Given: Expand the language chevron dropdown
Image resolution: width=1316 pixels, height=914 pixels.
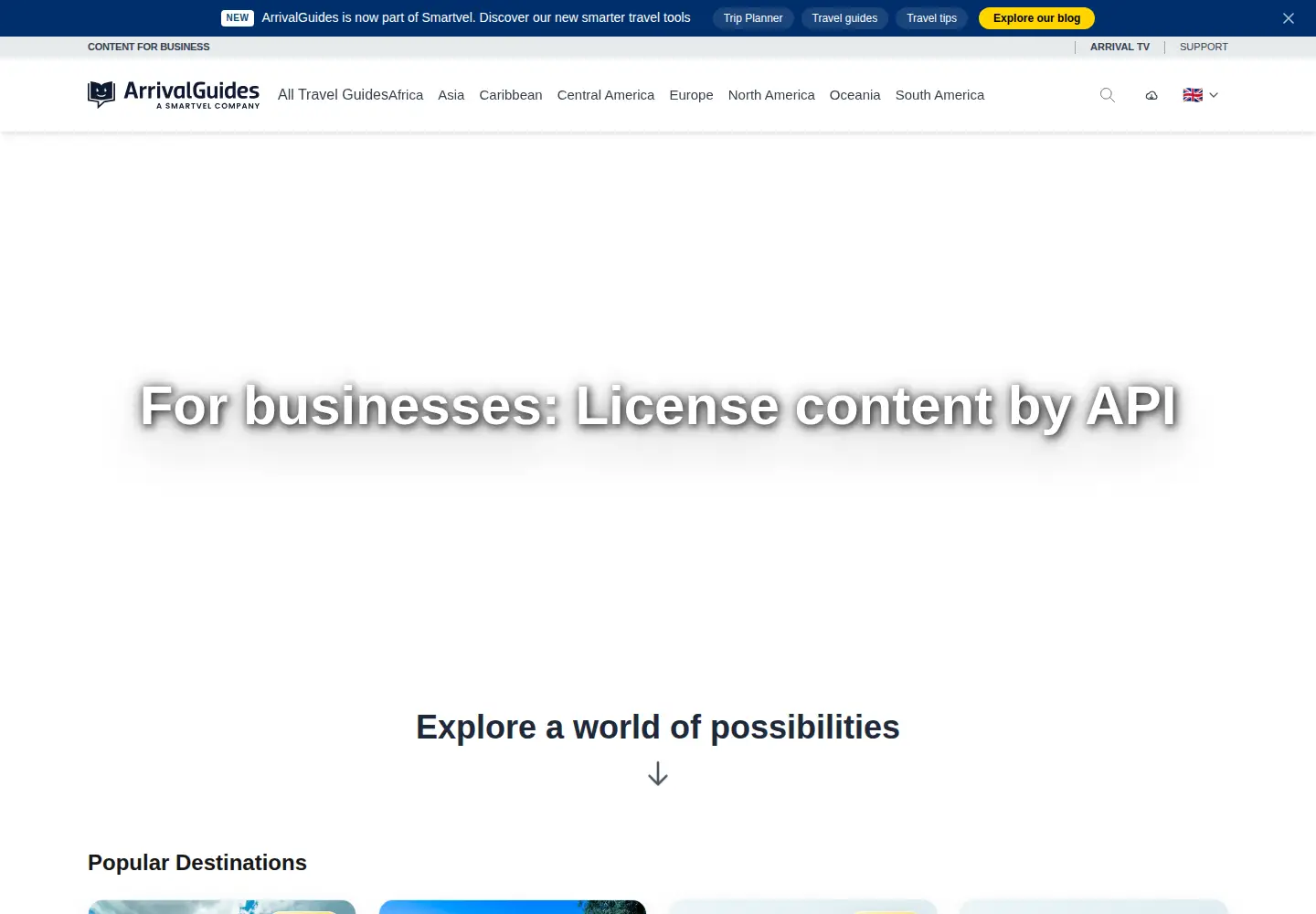Looking at the screenshot, I should [1214, 95].
